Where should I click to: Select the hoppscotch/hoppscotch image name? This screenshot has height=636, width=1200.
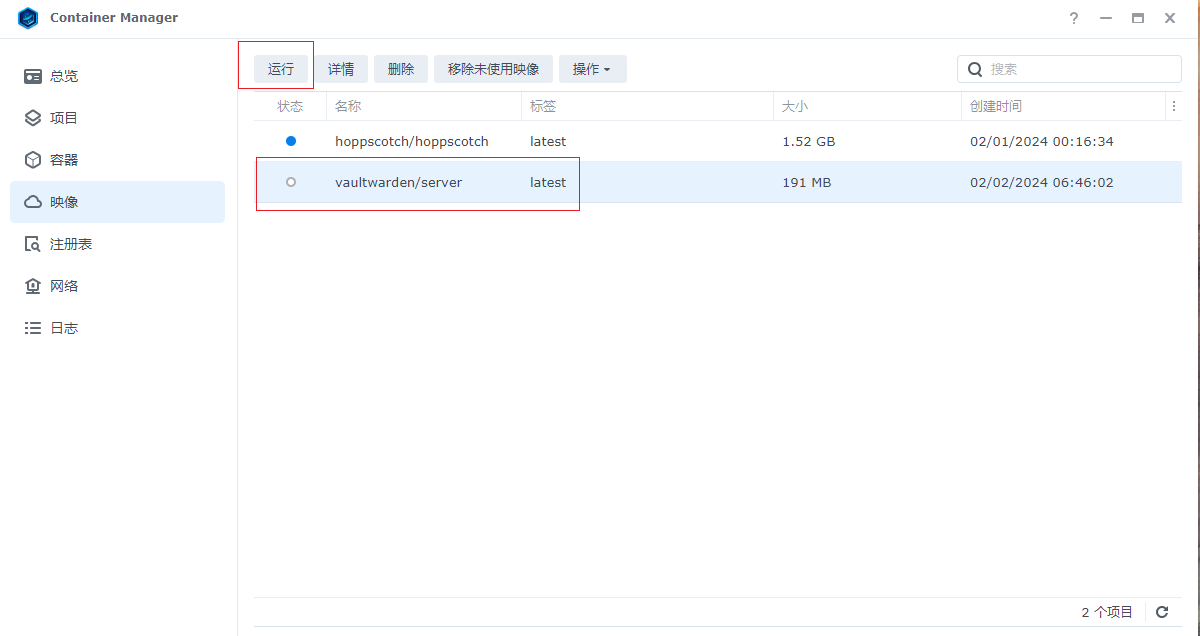pos(411,141)
